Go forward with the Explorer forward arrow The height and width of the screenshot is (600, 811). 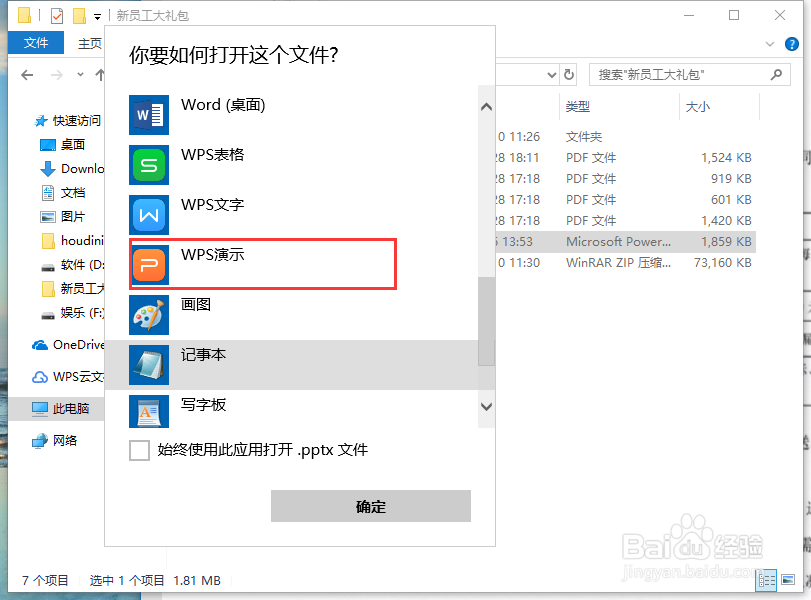click(x=56, y=75)
